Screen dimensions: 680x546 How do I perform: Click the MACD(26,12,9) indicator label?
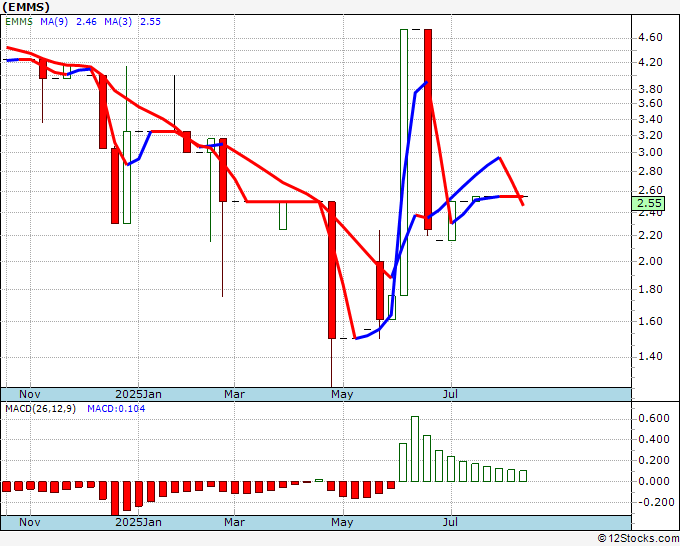(40, 409)
